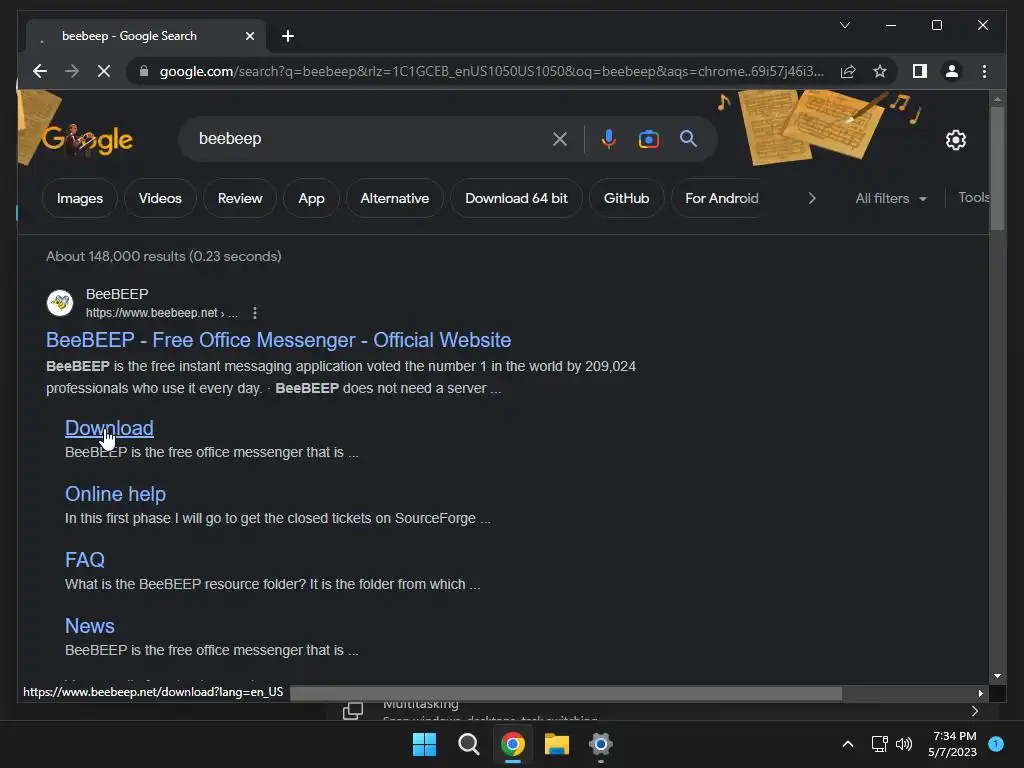
Task: Open Windows taskbar search
Action: click(x=468, y=744)
